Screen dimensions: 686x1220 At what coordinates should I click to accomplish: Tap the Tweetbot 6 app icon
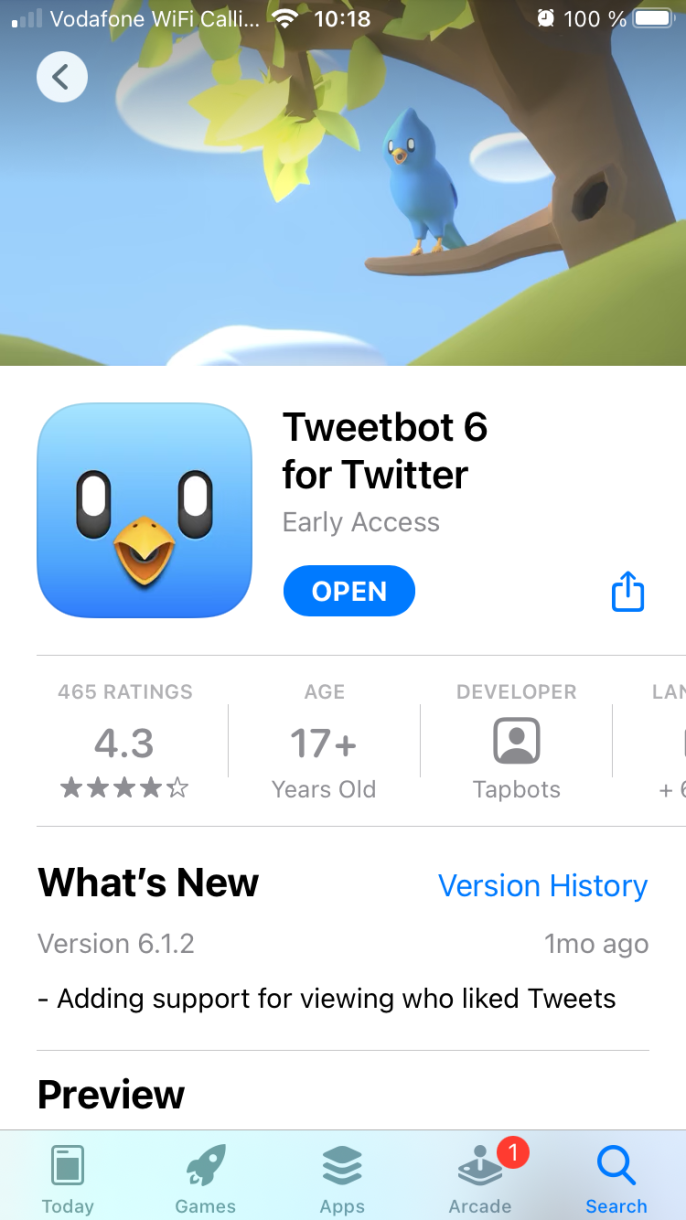pos(144,510)
